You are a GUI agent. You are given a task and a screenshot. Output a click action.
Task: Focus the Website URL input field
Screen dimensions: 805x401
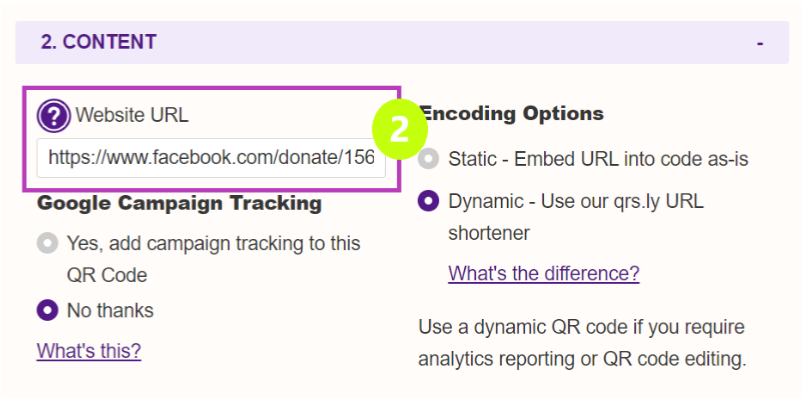211,158
